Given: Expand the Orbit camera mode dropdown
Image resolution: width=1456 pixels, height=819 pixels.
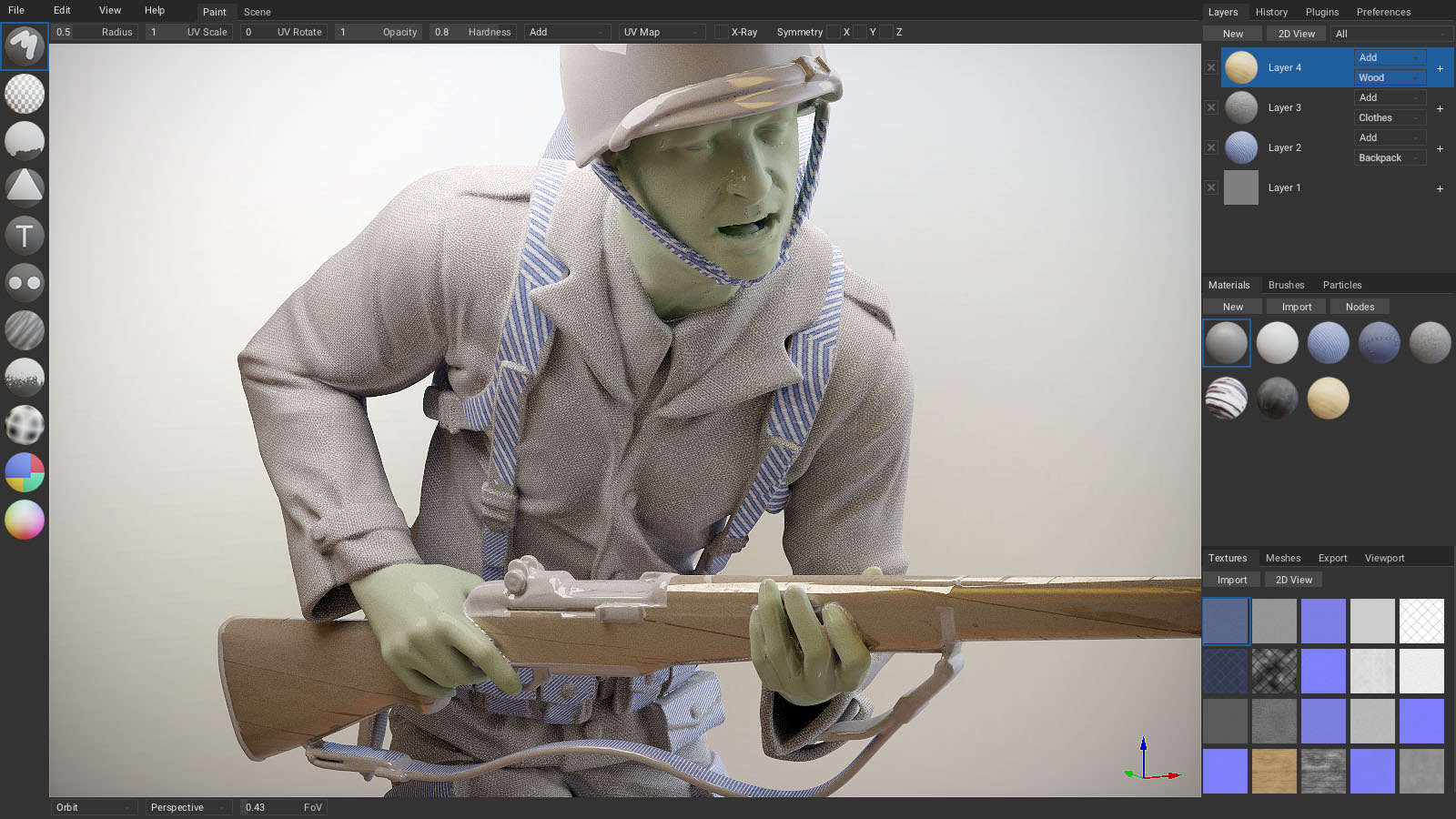Looking at the screenshot, I should coord(93,807).
